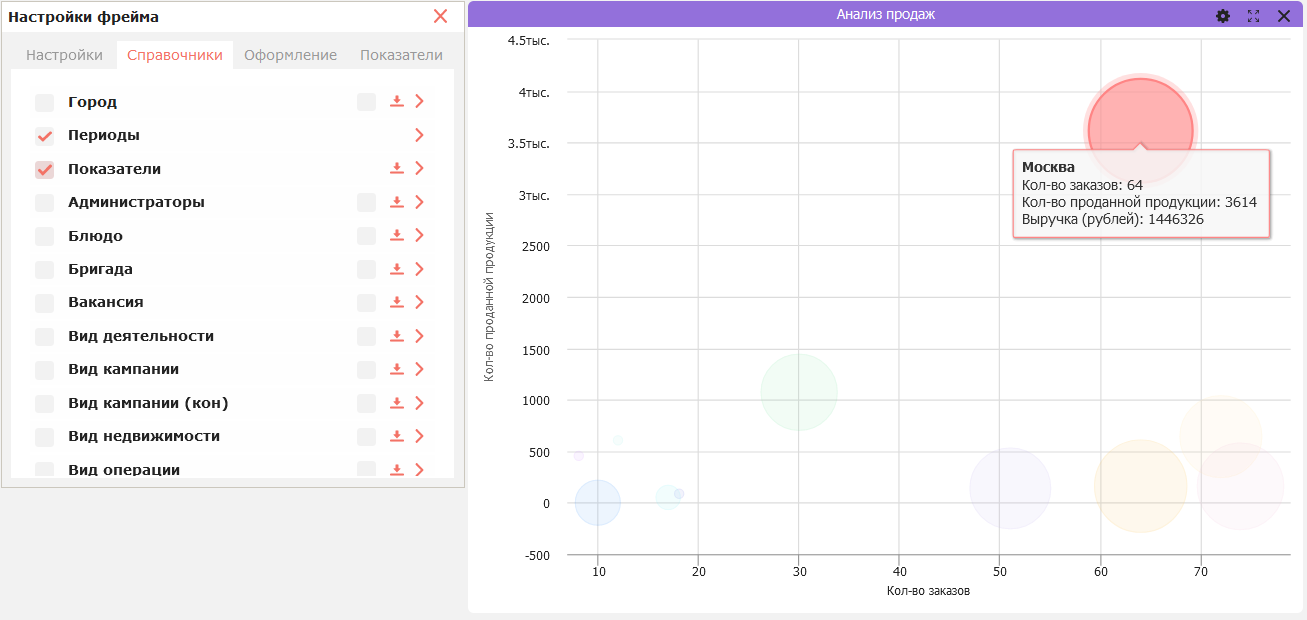Image resolution: width=1307 pixels, height=620 pixels.
Task: Select the Справочники tab
Action: coord(175,55)
